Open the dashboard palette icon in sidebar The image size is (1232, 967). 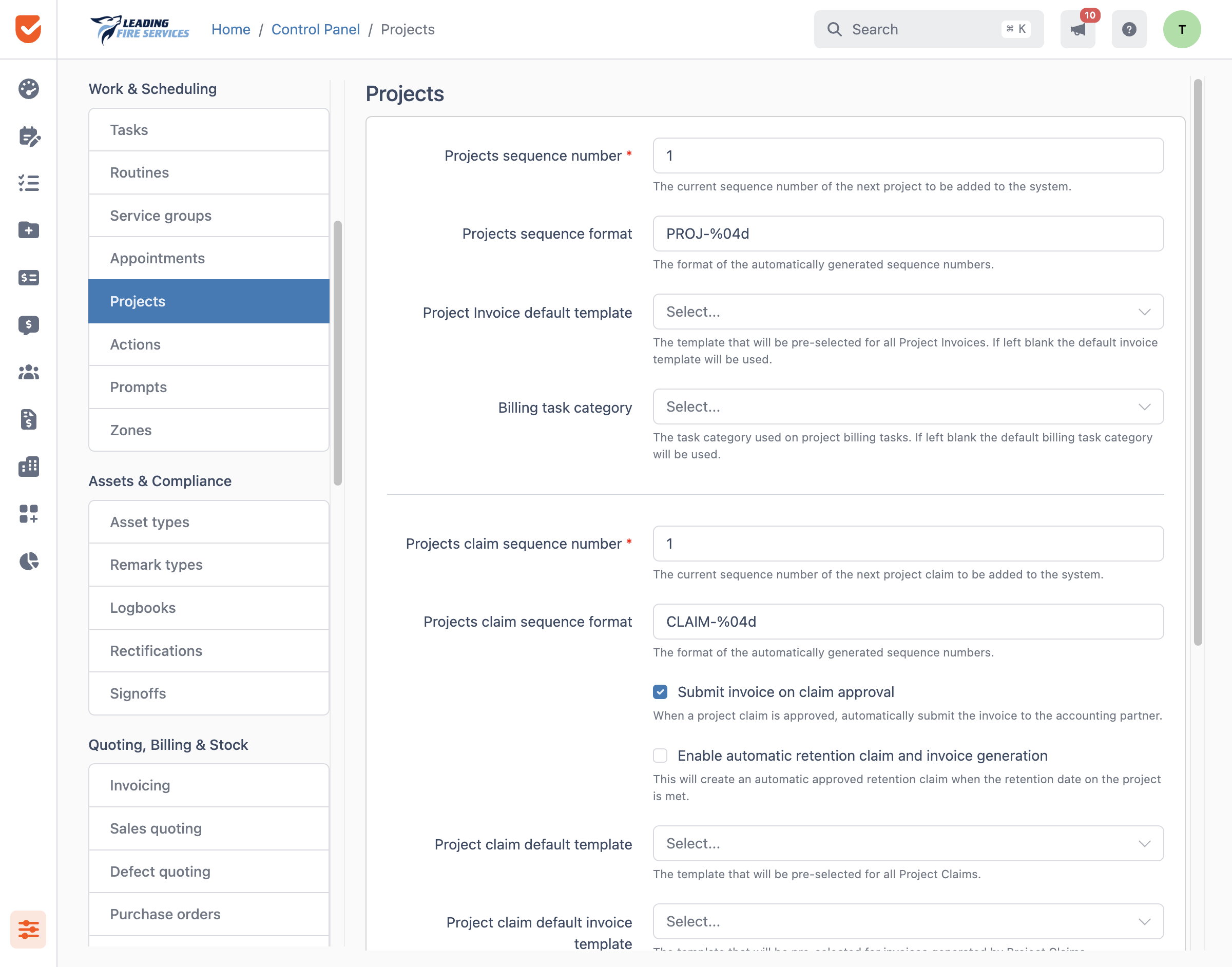coord(28,89)
